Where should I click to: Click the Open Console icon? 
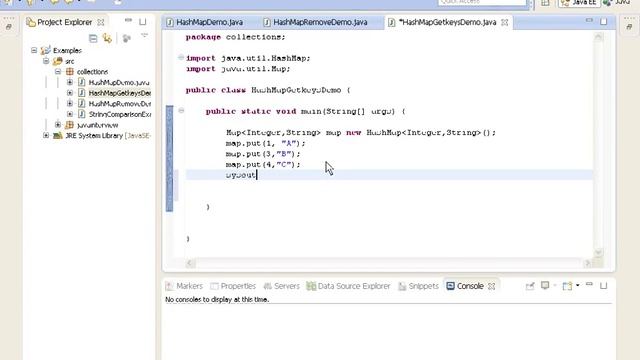(567, 286)
